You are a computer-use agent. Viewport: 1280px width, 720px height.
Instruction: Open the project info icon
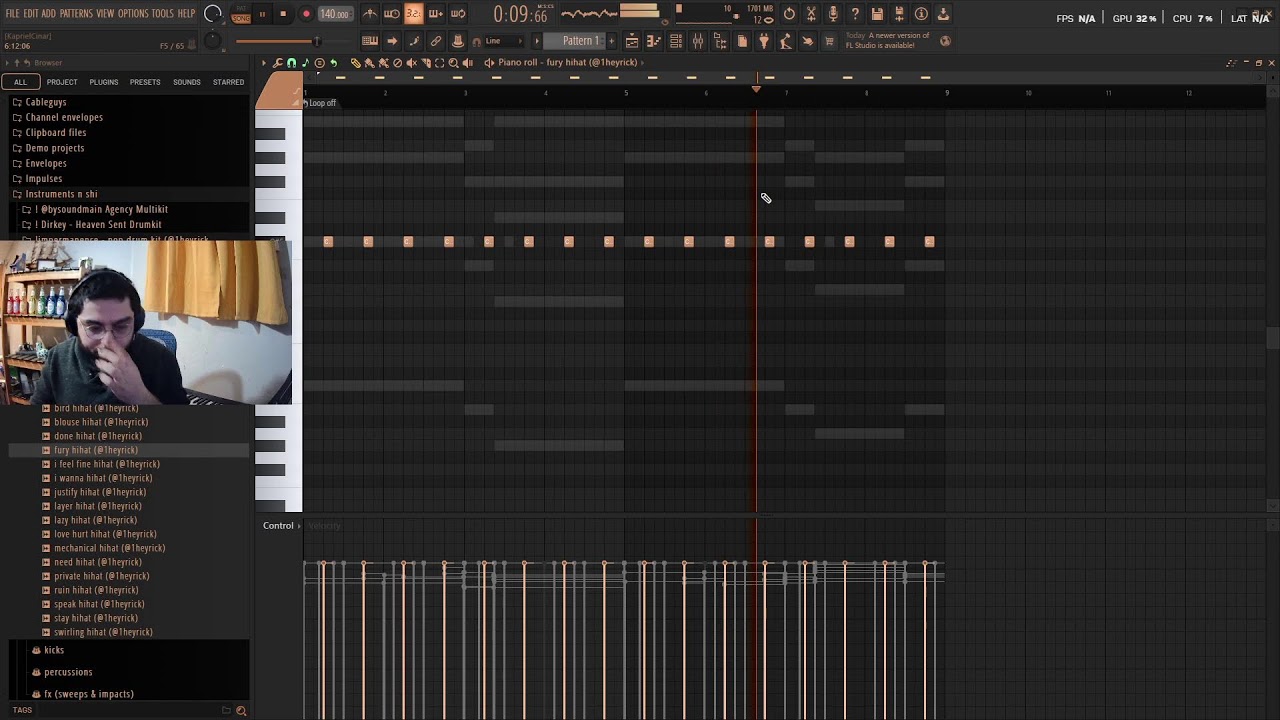[921, 14]
